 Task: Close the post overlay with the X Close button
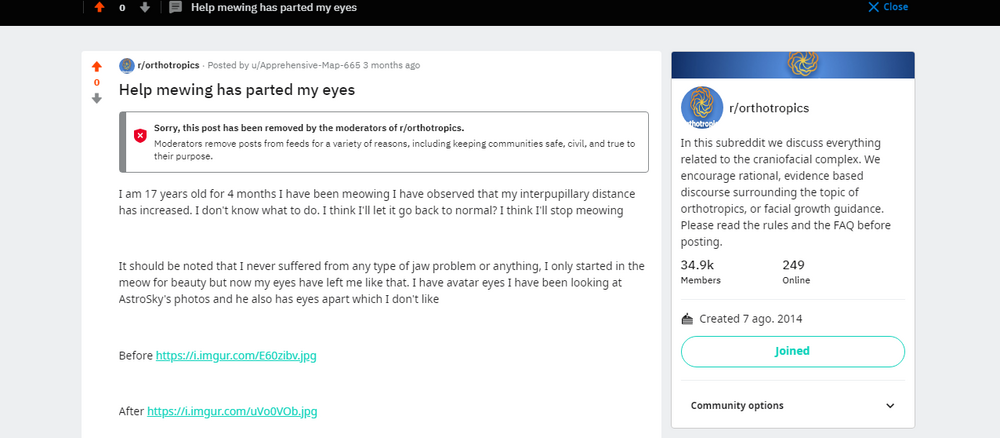pyautogui.click(x=888, y=7)
